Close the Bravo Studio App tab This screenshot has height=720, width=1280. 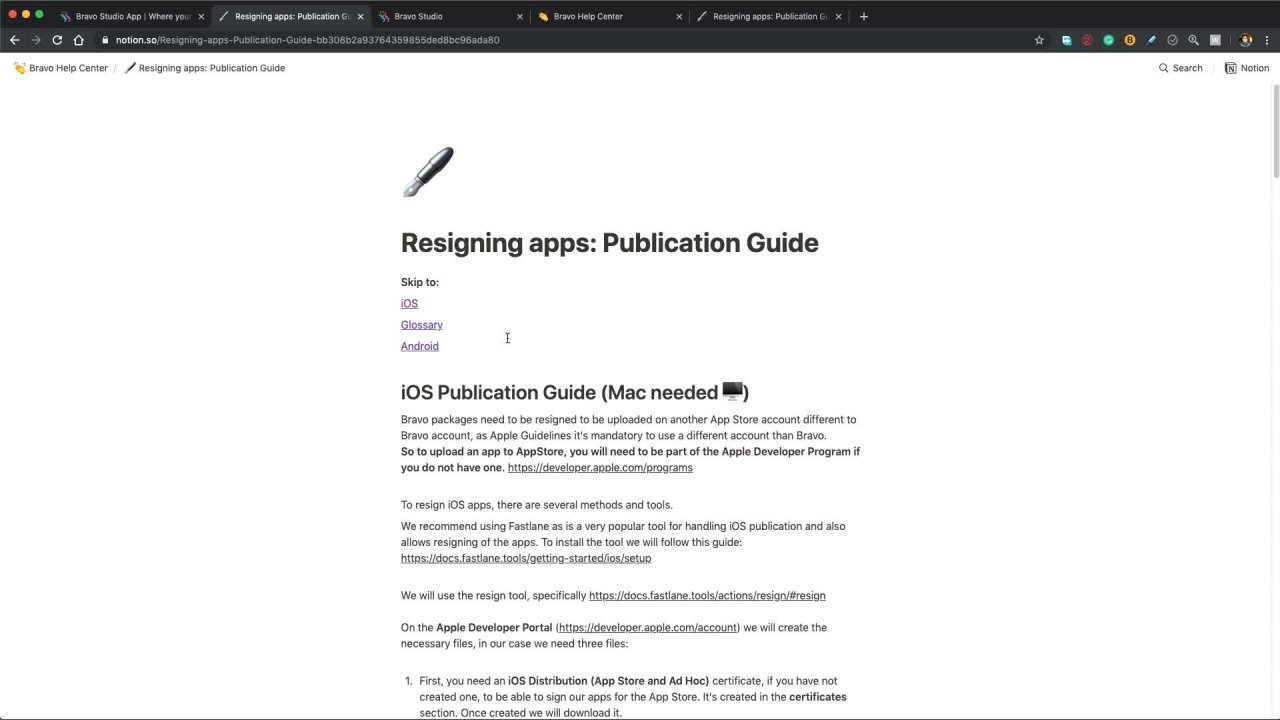[x=201, y=16]
